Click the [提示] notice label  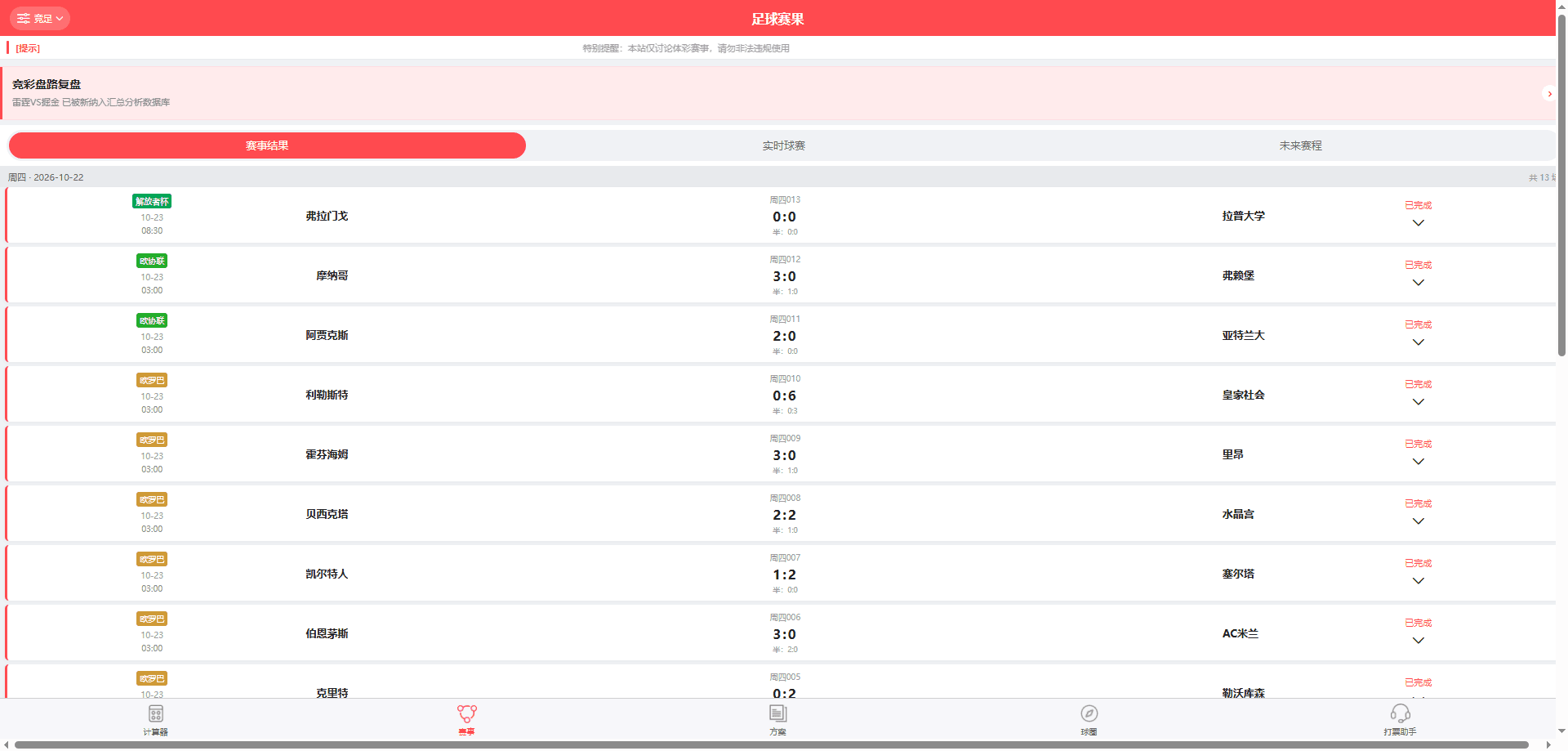coord(28,48)
